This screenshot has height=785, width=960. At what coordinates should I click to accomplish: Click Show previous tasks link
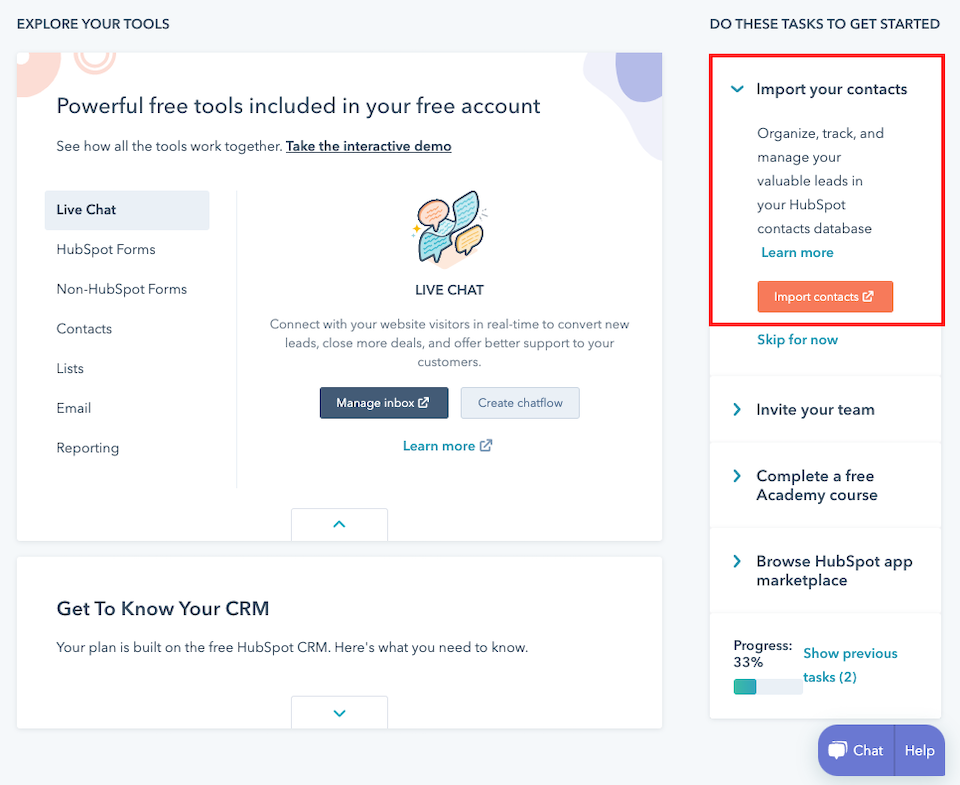(850, 665)
